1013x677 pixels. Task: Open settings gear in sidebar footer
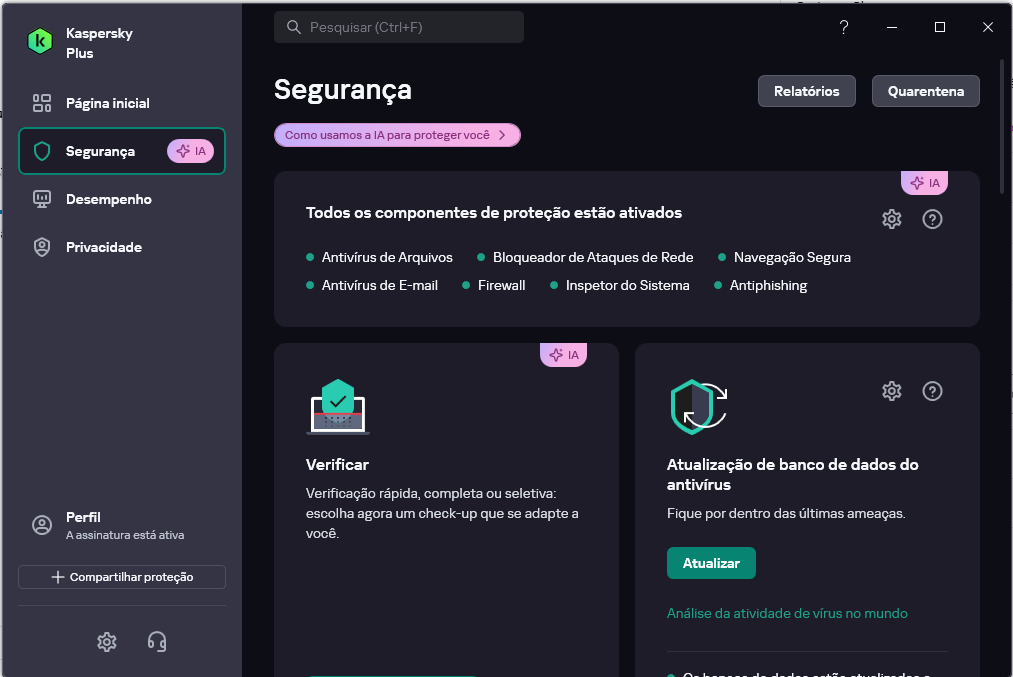pos(107,642)
